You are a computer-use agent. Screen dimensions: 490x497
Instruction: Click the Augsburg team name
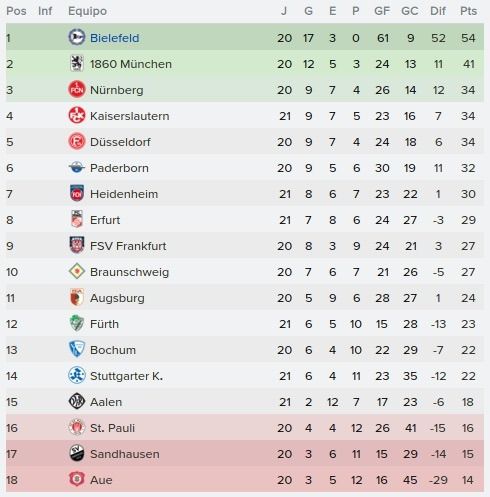[117, 298]
